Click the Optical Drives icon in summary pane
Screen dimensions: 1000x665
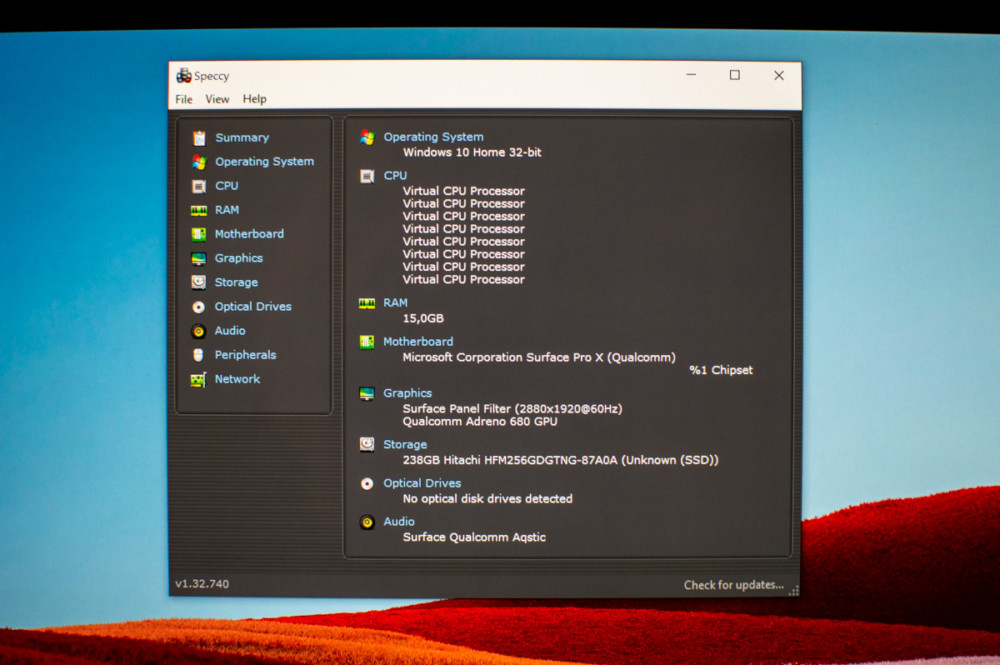(x=367, y=484)
